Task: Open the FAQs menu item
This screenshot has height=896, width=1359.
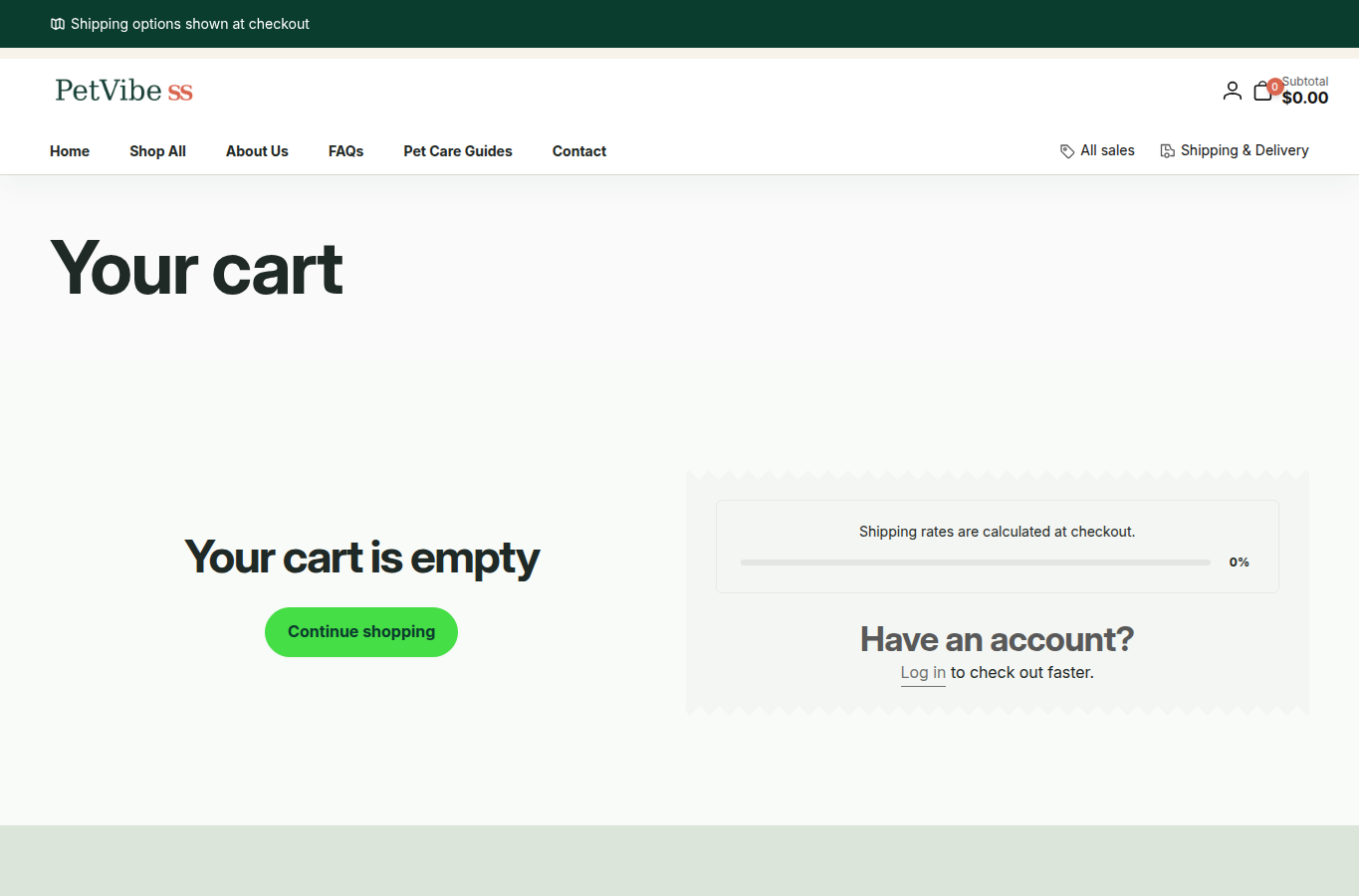Action: coord(345,151)
